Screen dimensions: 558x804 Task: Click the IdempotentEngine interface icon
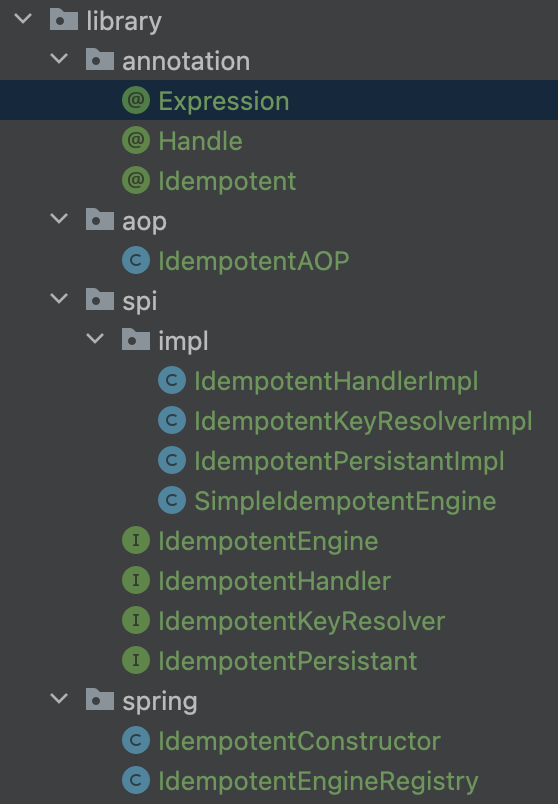coord(136,540)
